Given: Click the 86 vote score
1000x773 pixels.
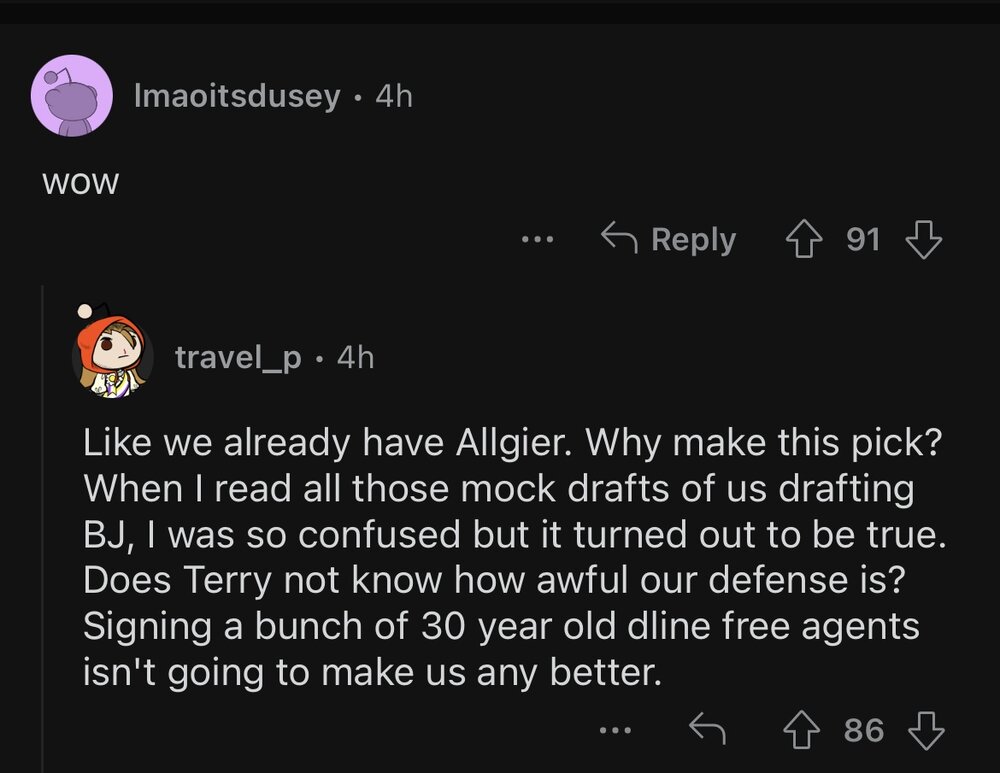Looking at the screenshot, I should click(864, 730).
